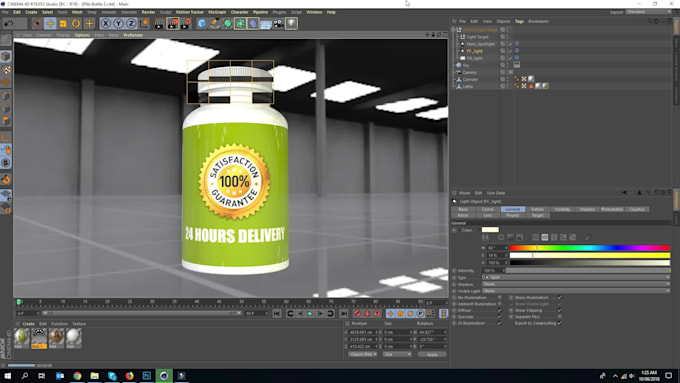Viewport: 680px width, 383px height.
Task: Click Render to Picture Viewer icon
Action: 173,23
